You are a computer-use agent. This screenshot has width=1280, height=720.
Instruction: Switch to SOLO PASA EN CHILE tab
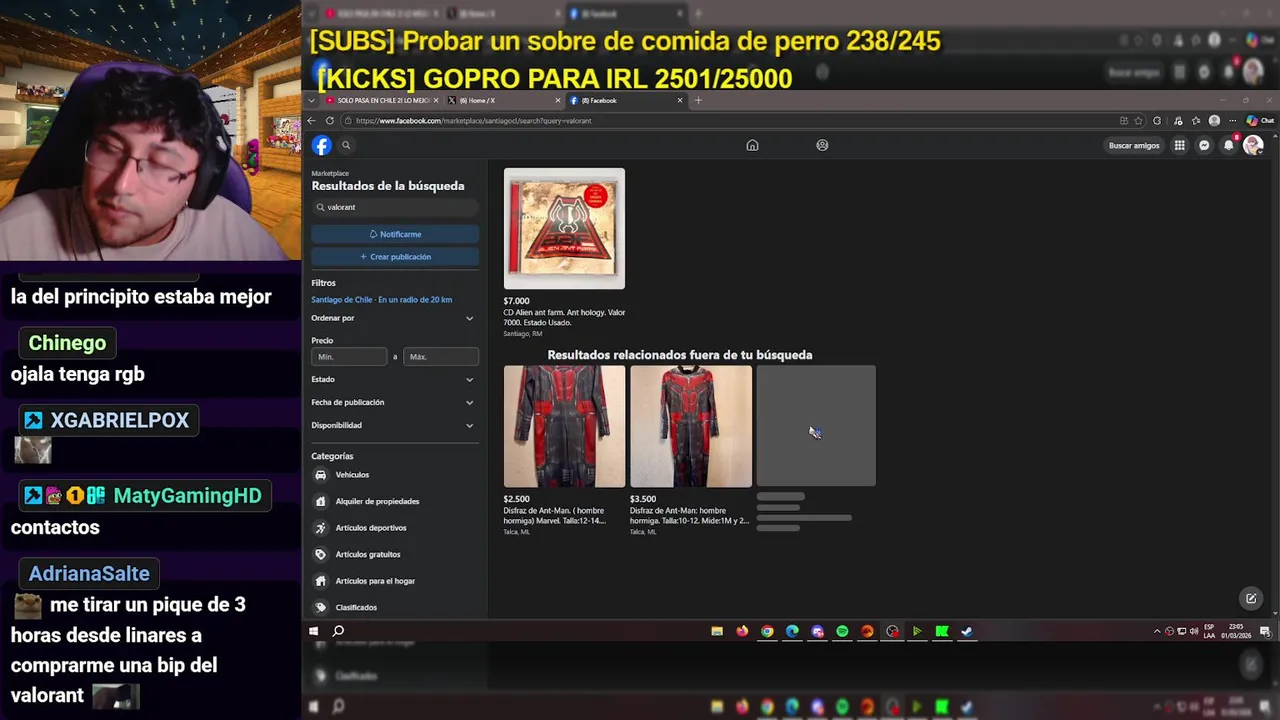tap(380, 100)
